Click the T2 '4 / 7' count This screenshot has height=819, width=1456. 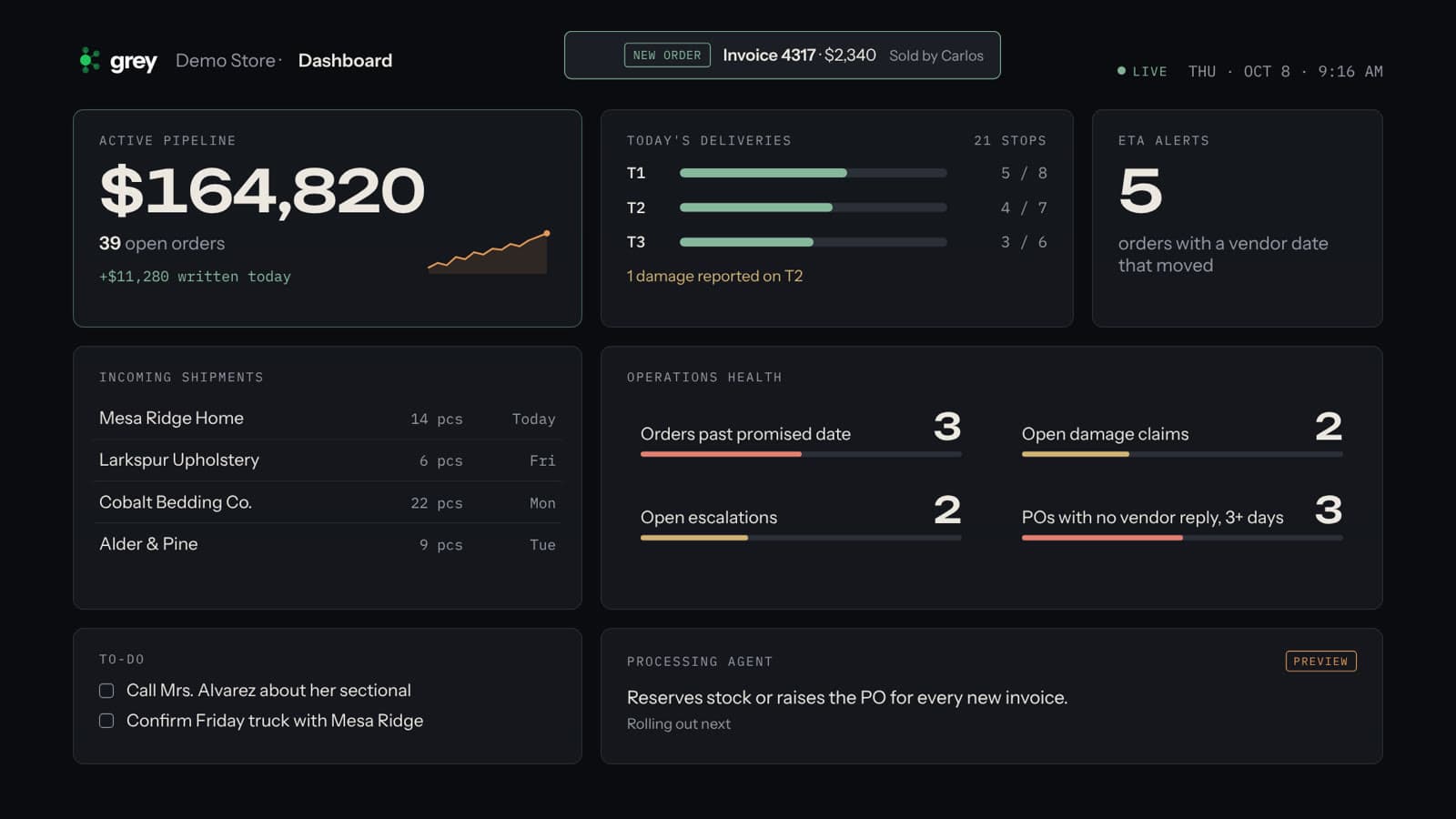1024,207
